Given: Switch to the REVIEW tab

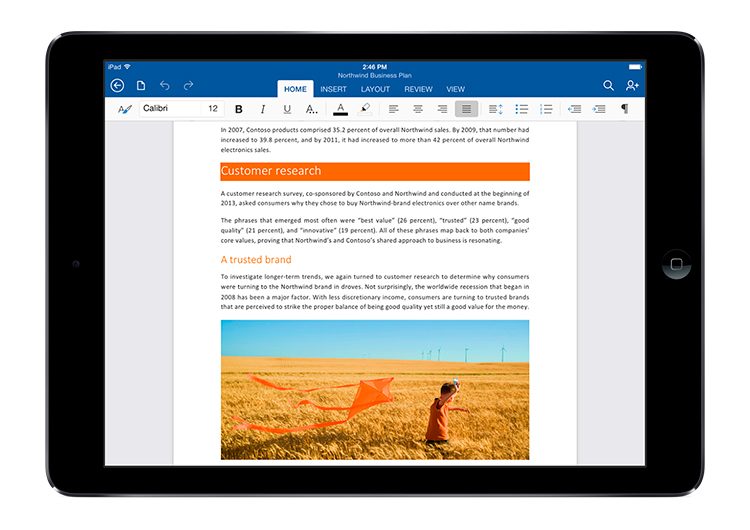Looking at the screenshot, I should 418,89.
